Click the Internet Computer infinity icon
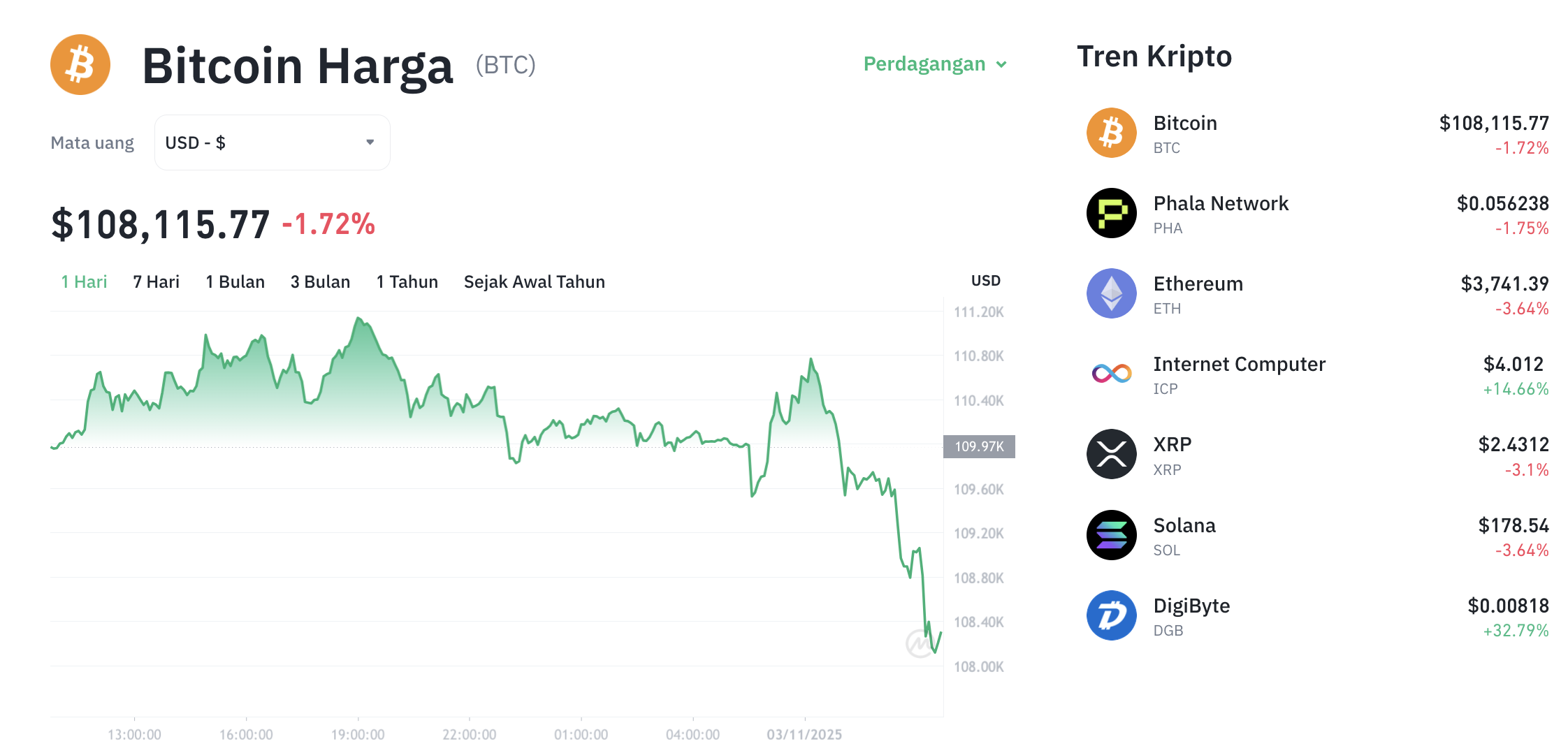 coord(1111,374)
